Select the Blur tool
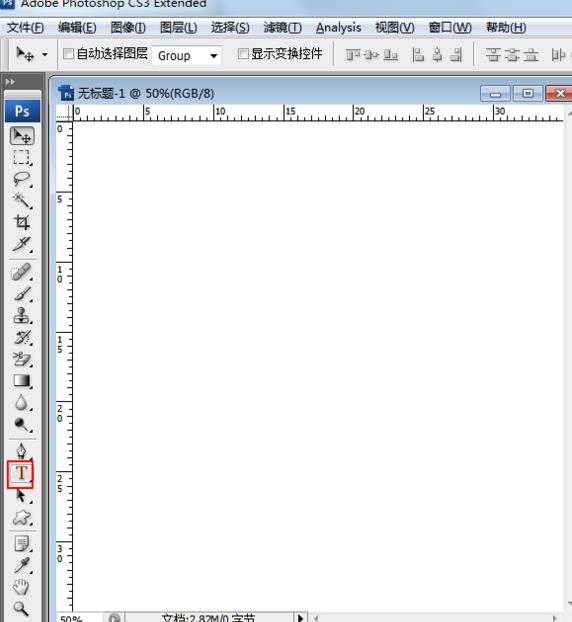Screen dimensions: 572x622 pyautogui.click(x=22, y=402)
